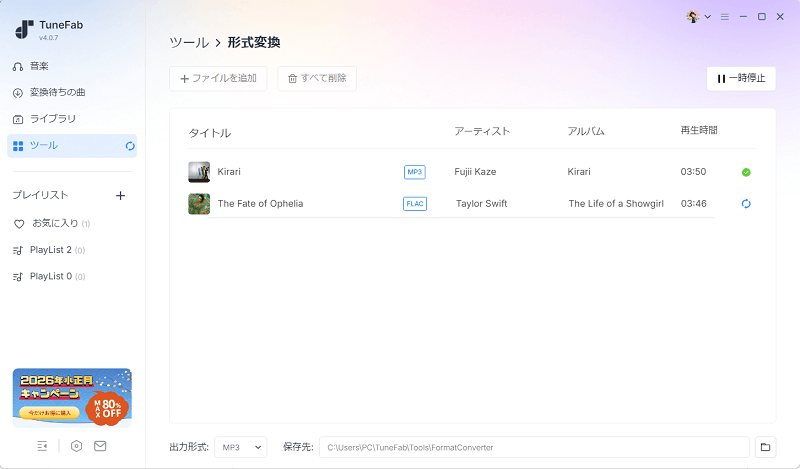Click the ツール breadcrumb link
Image resolution: width=800 pixels, height=469 pixels.
[x=189, y=42]
